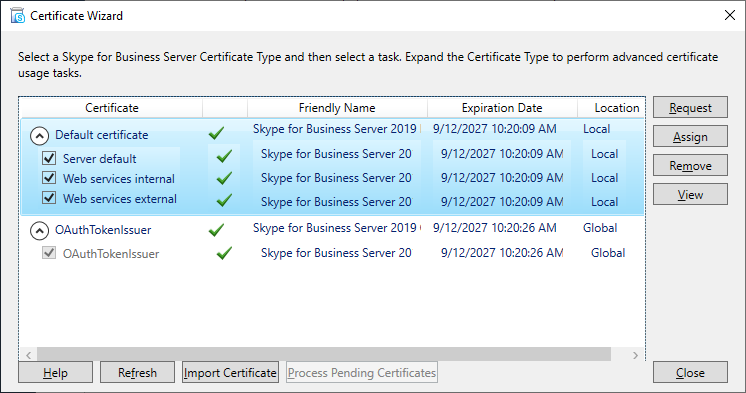Image resolution: width=746 pixels, height=393 pixels.
Task: Click the Assign button
Action: click(x=690, y=137)
